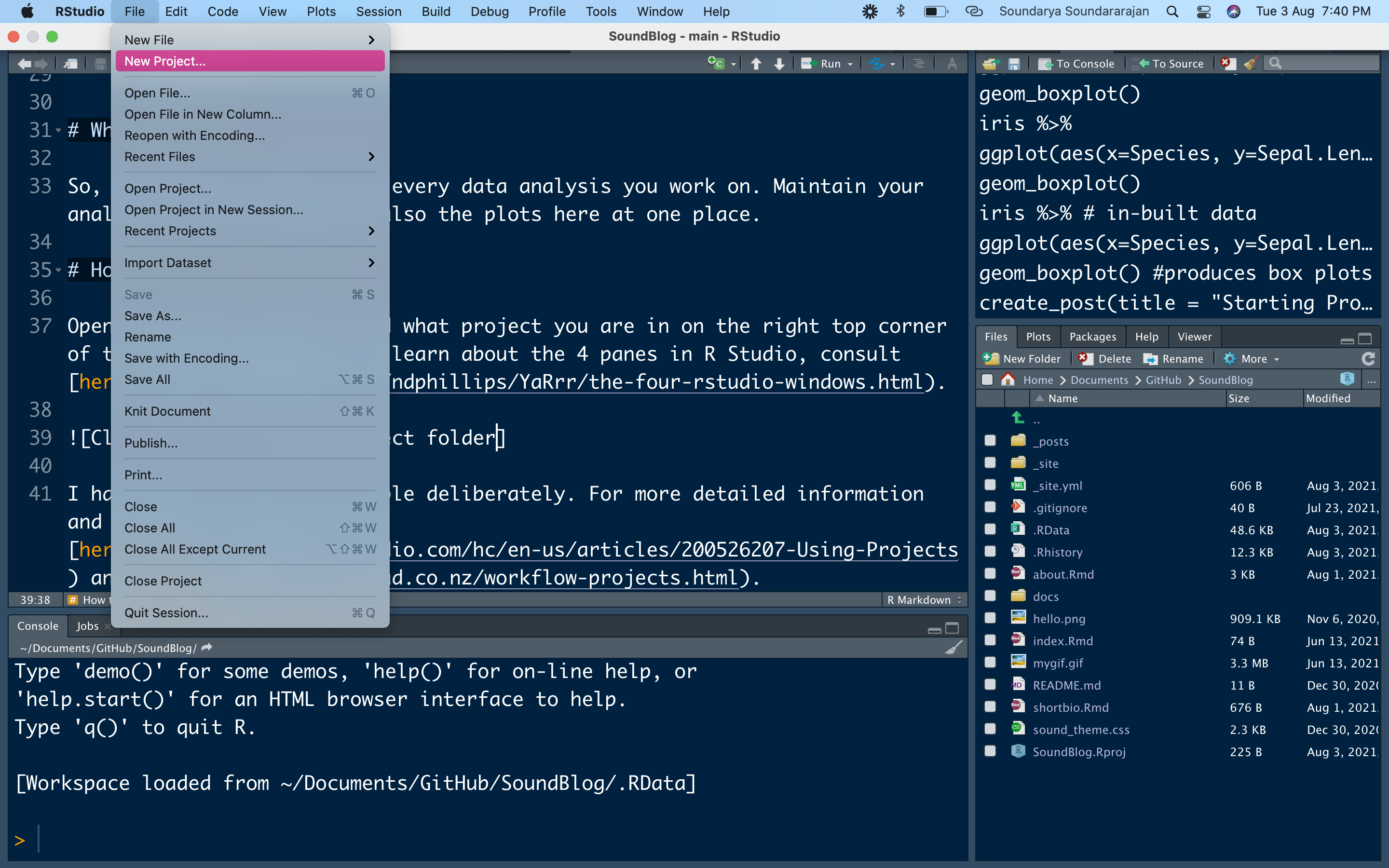Refresh the file listing icon
Viewport: 1389px width, 868px height.
pos(1368,359)
